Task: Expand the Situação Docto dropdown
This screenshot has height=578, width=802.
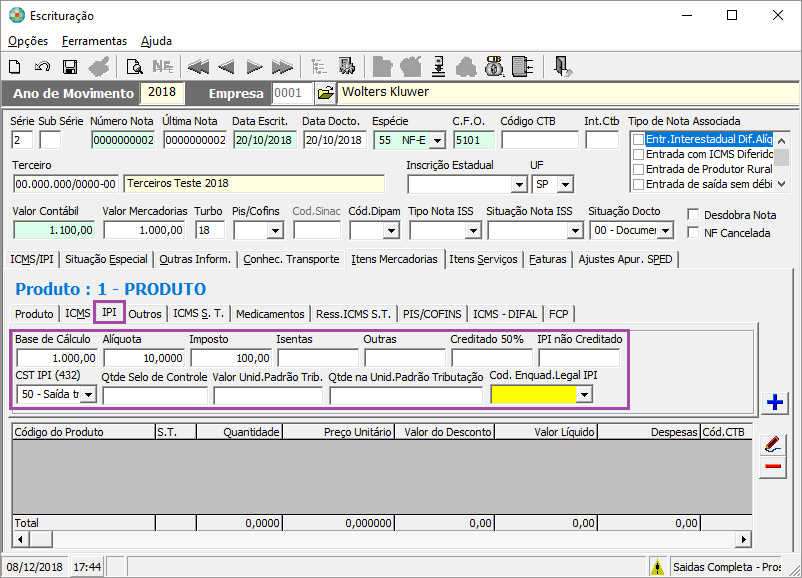Action: click(x=665, y=231)
